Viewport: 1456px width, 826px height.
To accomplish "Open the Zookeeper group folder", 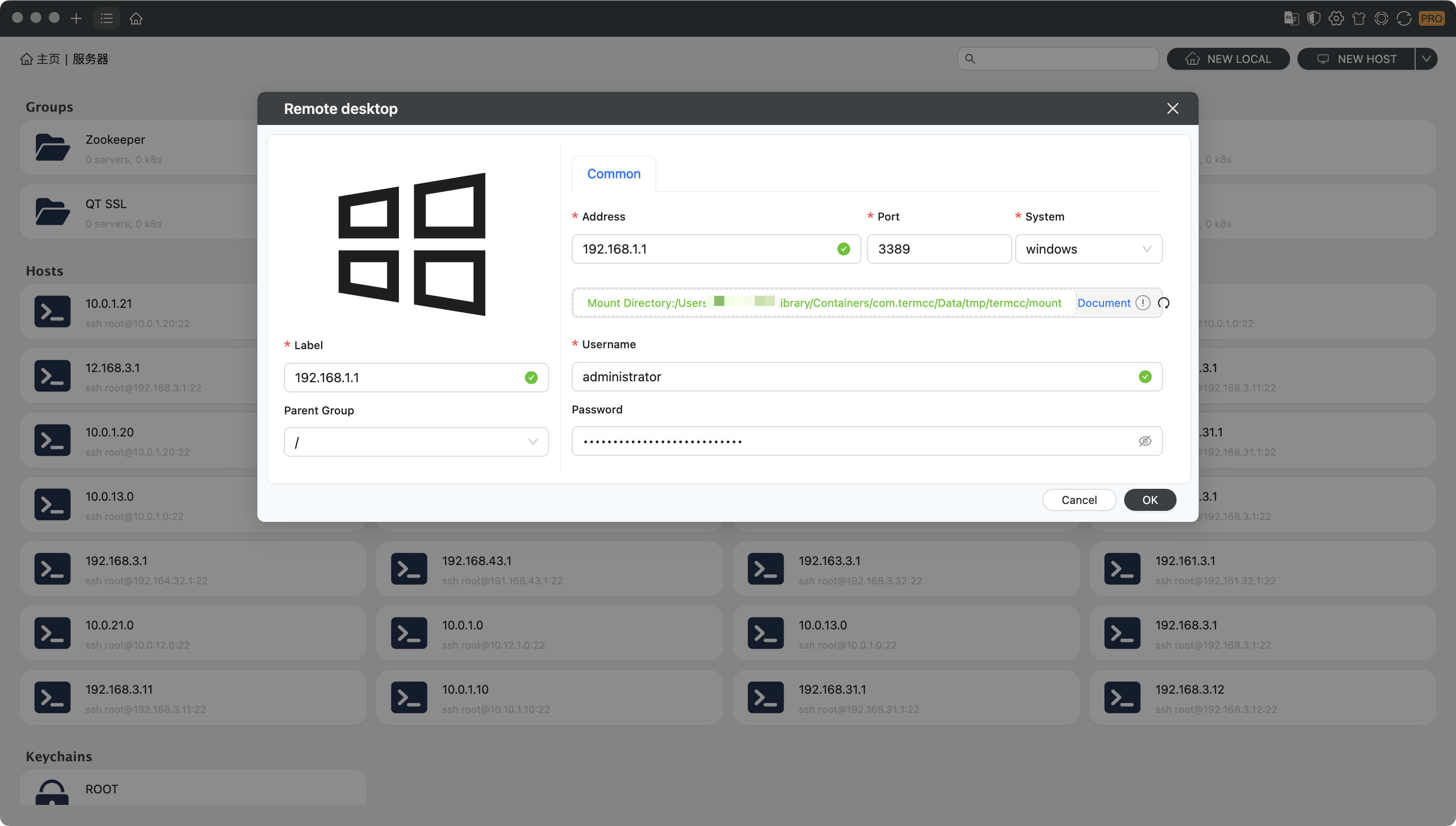I will pyautogui.click(x=52, y=147).
